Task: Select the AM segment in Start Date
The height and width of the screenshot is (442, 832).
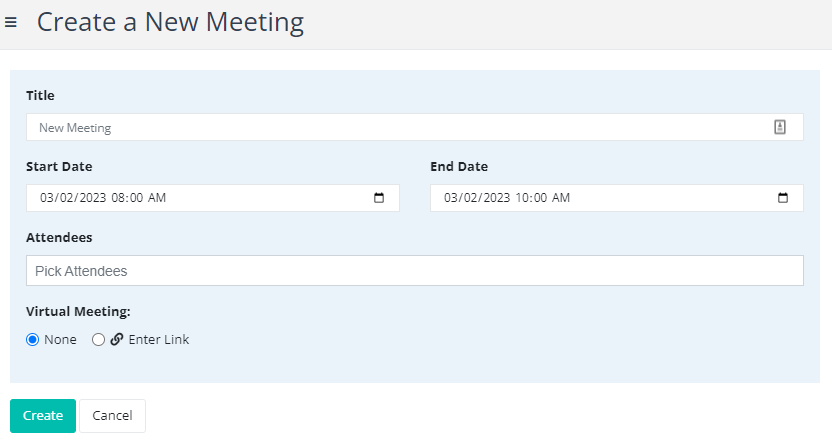Action: point(157,198)
